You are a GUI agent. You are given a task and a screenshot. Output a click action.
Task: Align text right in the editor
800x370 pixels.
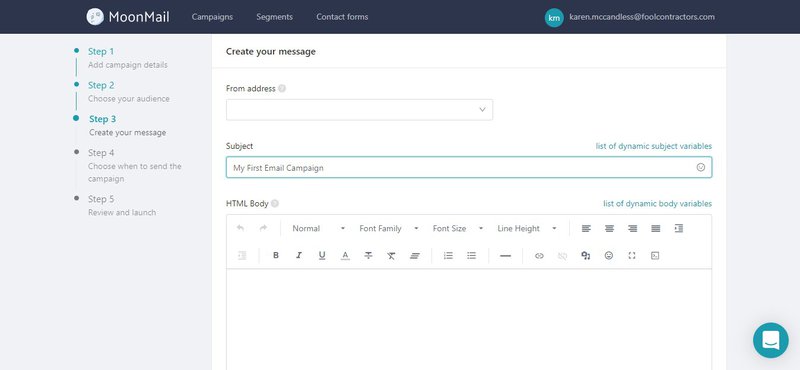[x=633, y=229]
